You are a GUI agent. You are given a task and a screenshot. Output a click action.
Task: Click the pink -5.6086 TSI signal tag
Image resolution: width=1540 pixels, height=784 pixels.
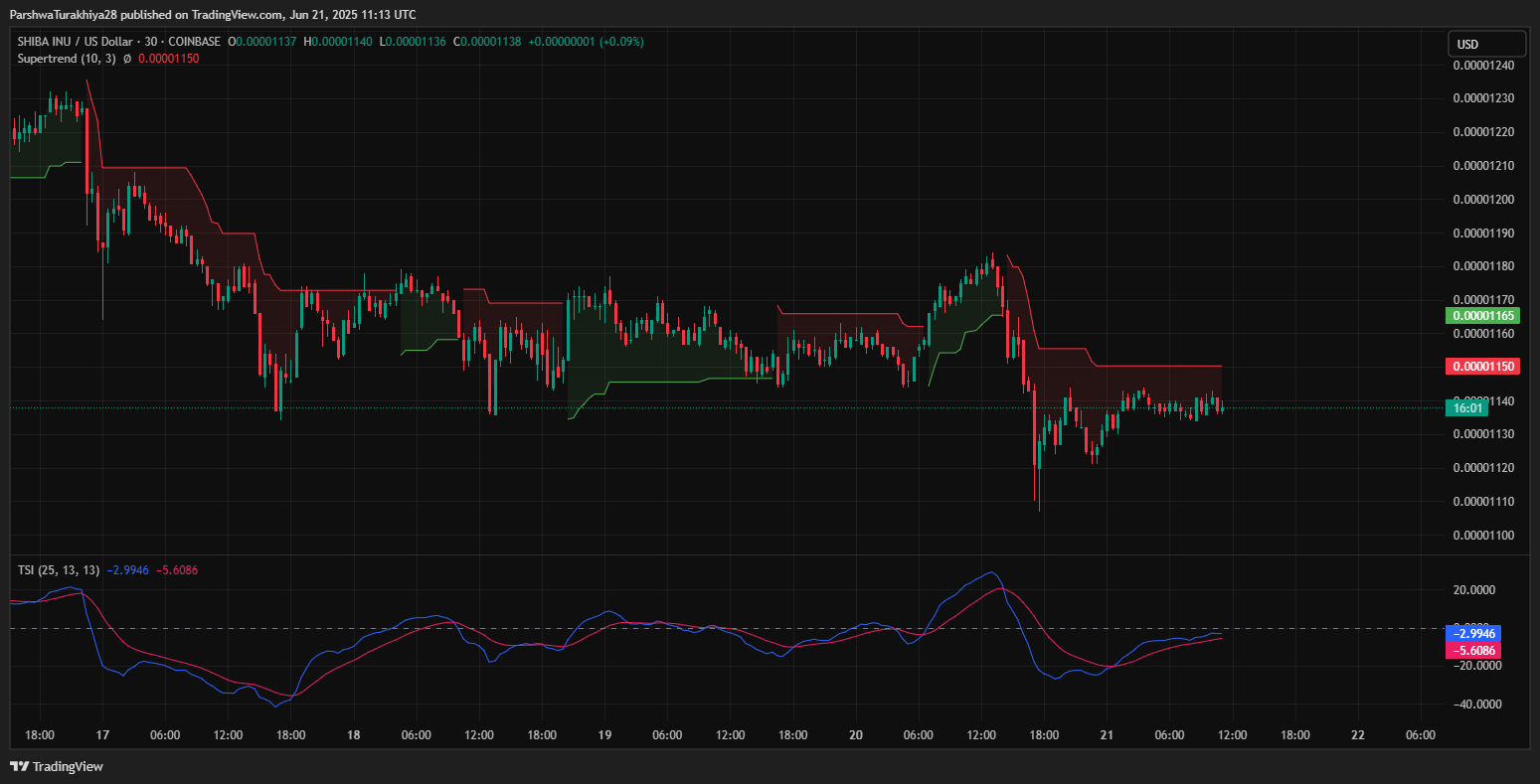point(1474,651)
